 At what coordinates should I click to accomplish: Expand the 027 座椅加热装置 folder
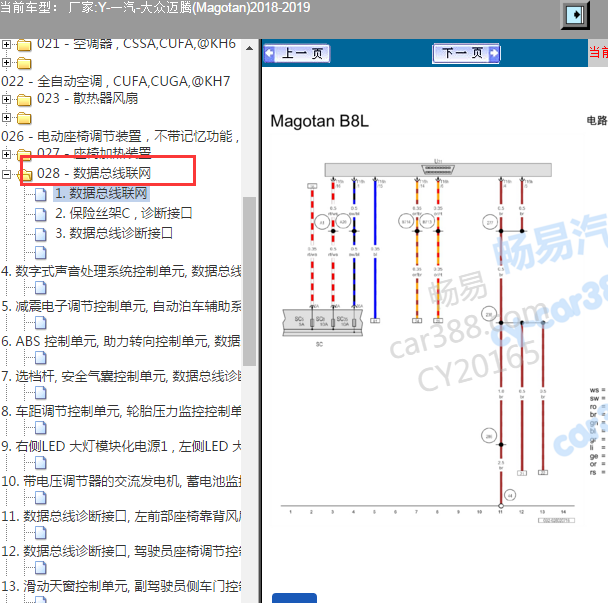(x=6, y=154)
